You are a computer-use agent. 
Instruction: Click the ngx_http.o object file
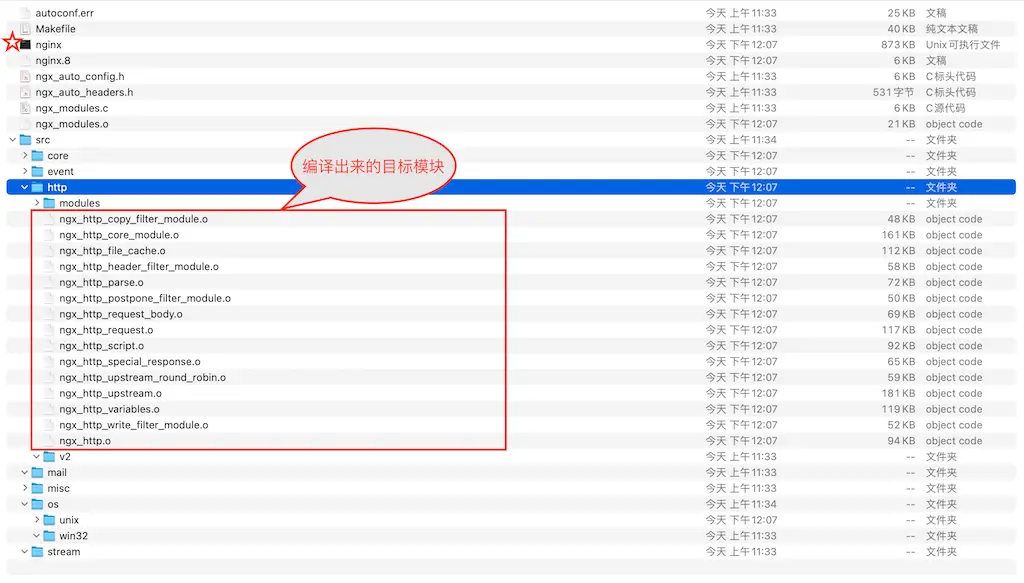pyautogui.click(x=85, y=441)
